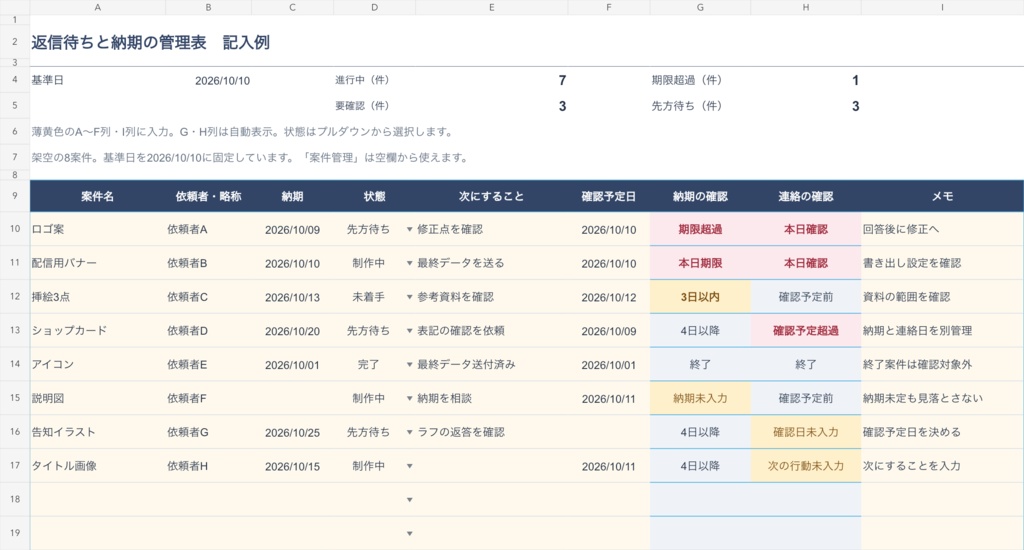The image size is (1024, 550).
Task: Click the メモ header cell
Action: coord(942,197)
